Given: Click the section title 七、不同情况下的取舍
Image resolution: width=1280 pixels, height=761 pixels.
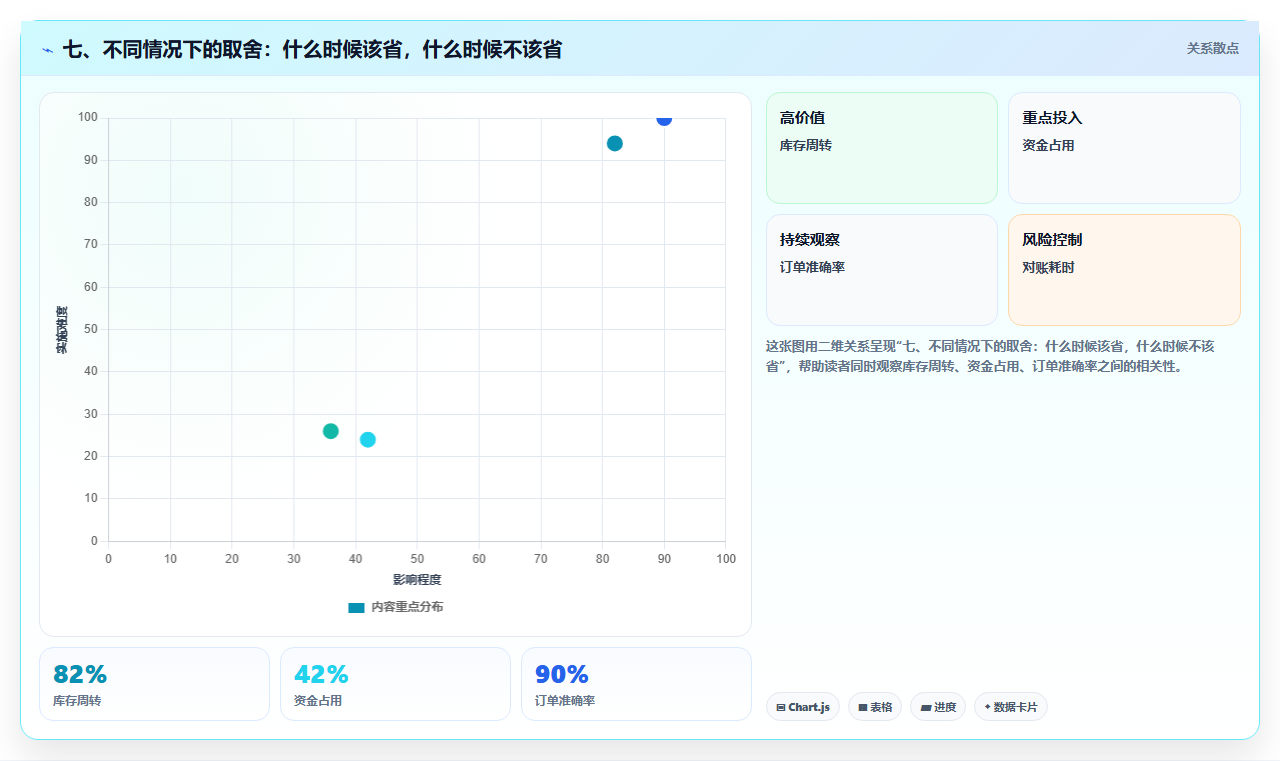Looking at the screenshot, I should [312, 49].
